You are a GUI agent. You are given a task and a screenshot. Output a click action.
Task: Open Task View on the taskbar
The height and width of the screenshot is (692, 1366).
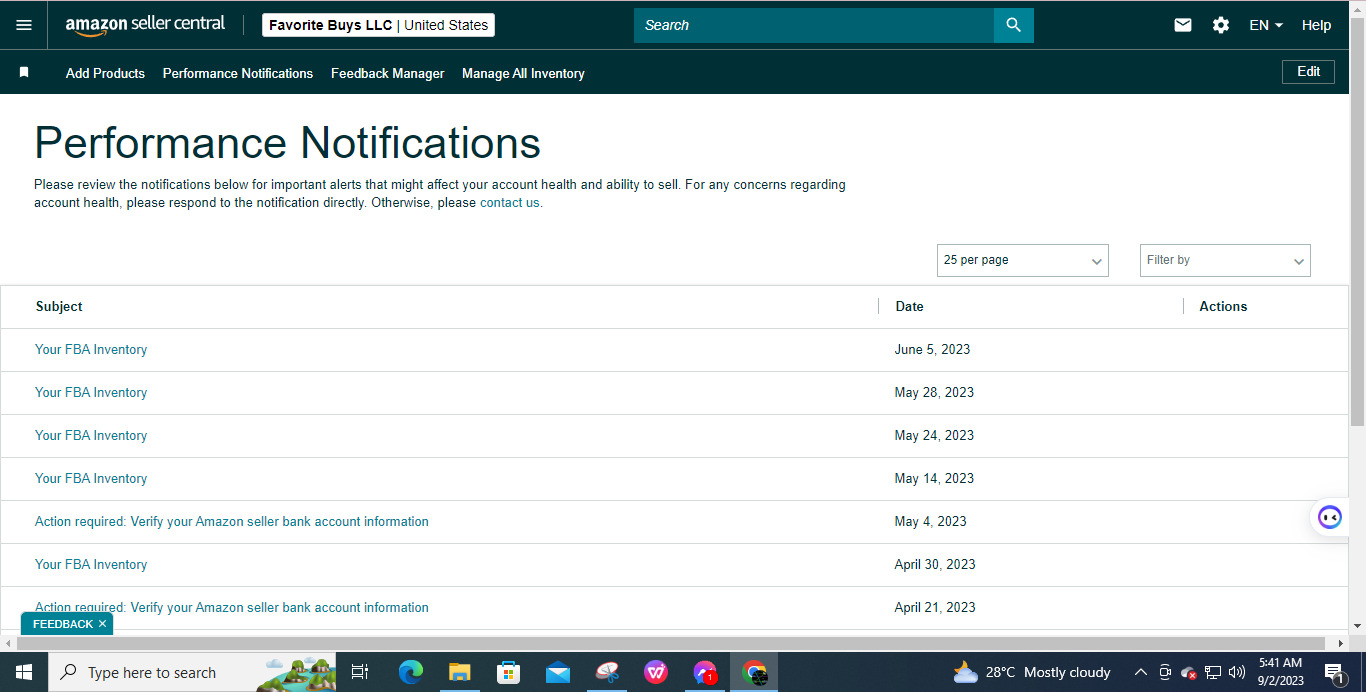pyautogui.click(x=360, y=672)
